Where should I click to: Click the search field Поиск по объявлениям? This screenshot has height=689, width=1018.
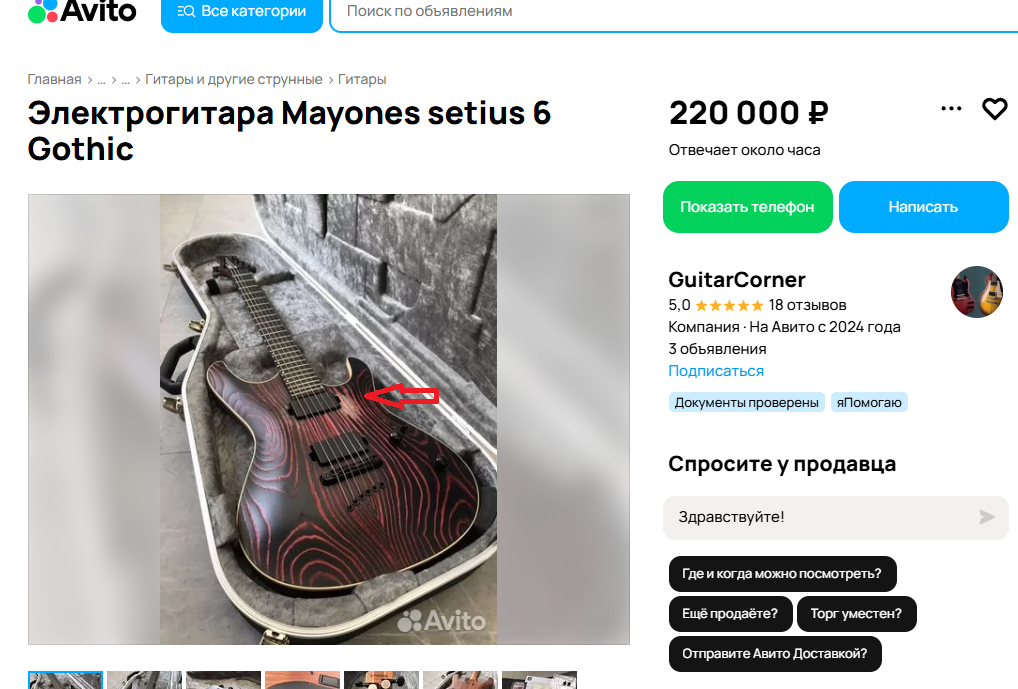[674, 12]
